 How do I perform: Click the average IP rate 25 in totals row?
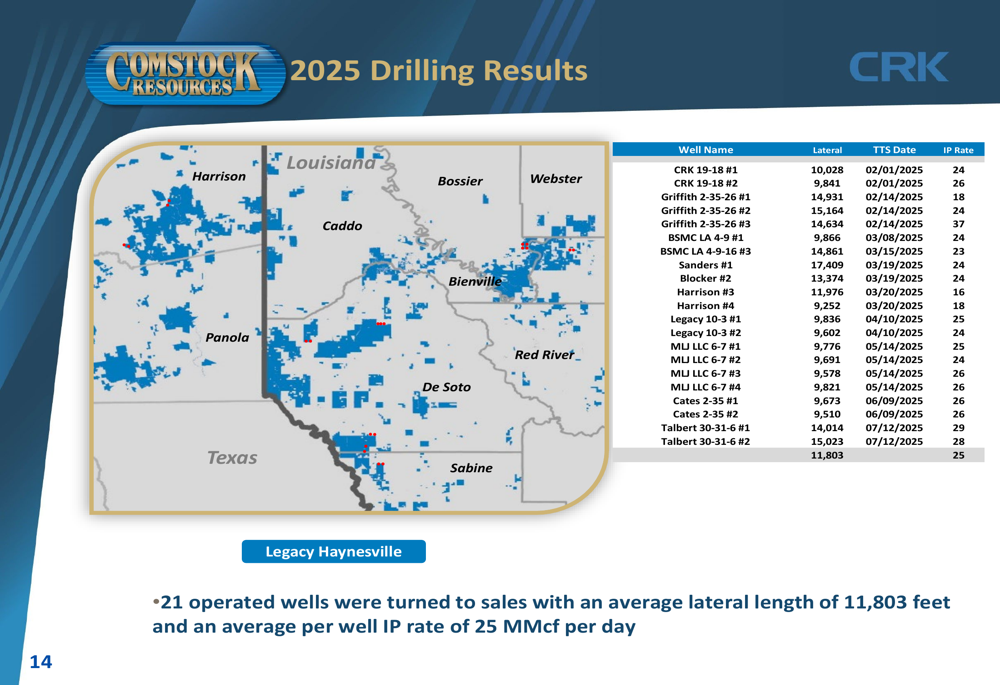tap(959, 455)
